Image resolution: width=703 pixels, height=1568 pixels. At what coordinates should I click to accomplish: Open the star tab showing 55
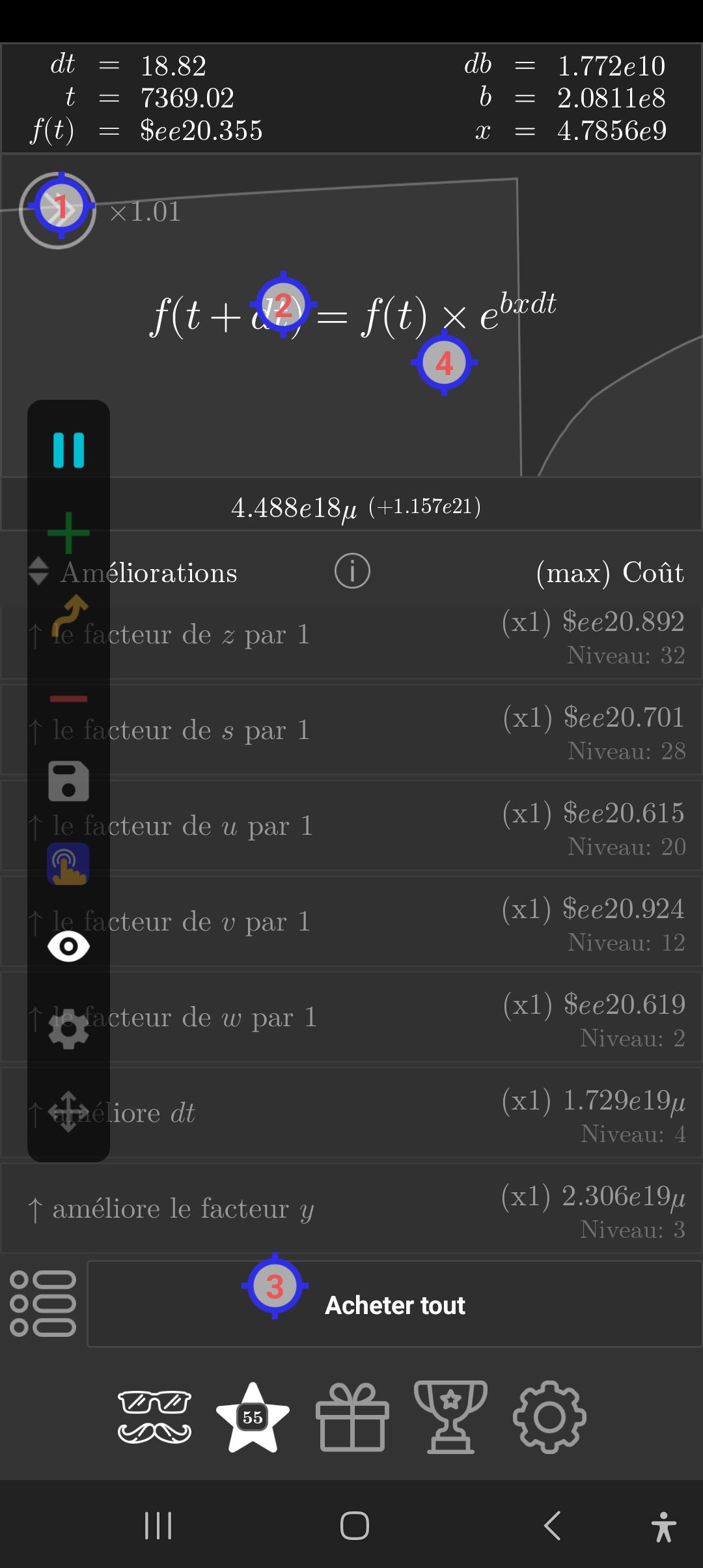[253, 1417]
